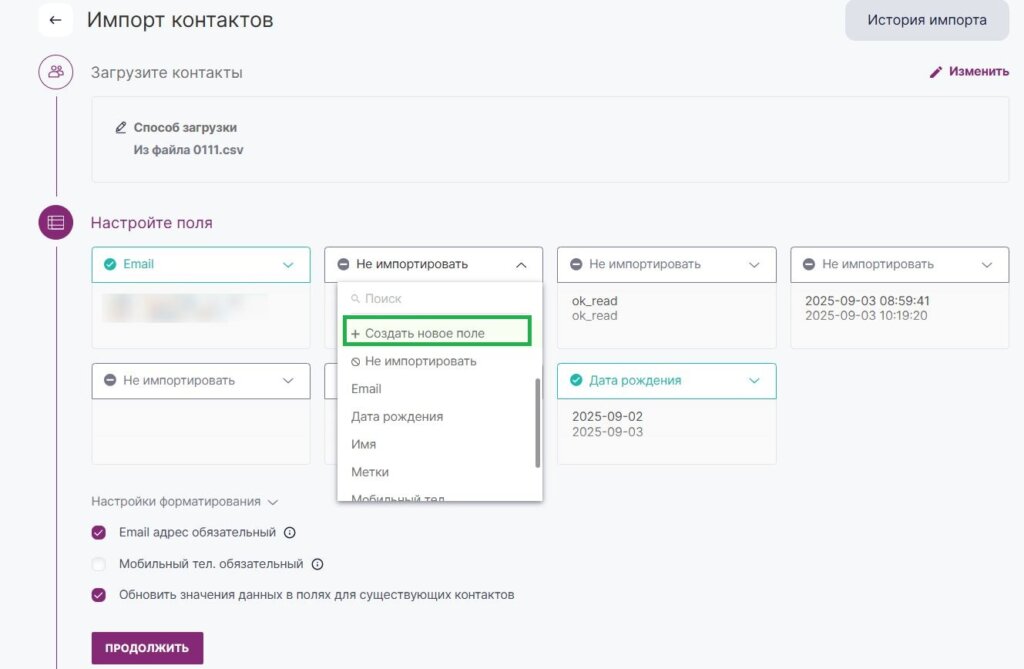
Task: Toggle the update existing contacts checkbox
Action: point(99,595)
